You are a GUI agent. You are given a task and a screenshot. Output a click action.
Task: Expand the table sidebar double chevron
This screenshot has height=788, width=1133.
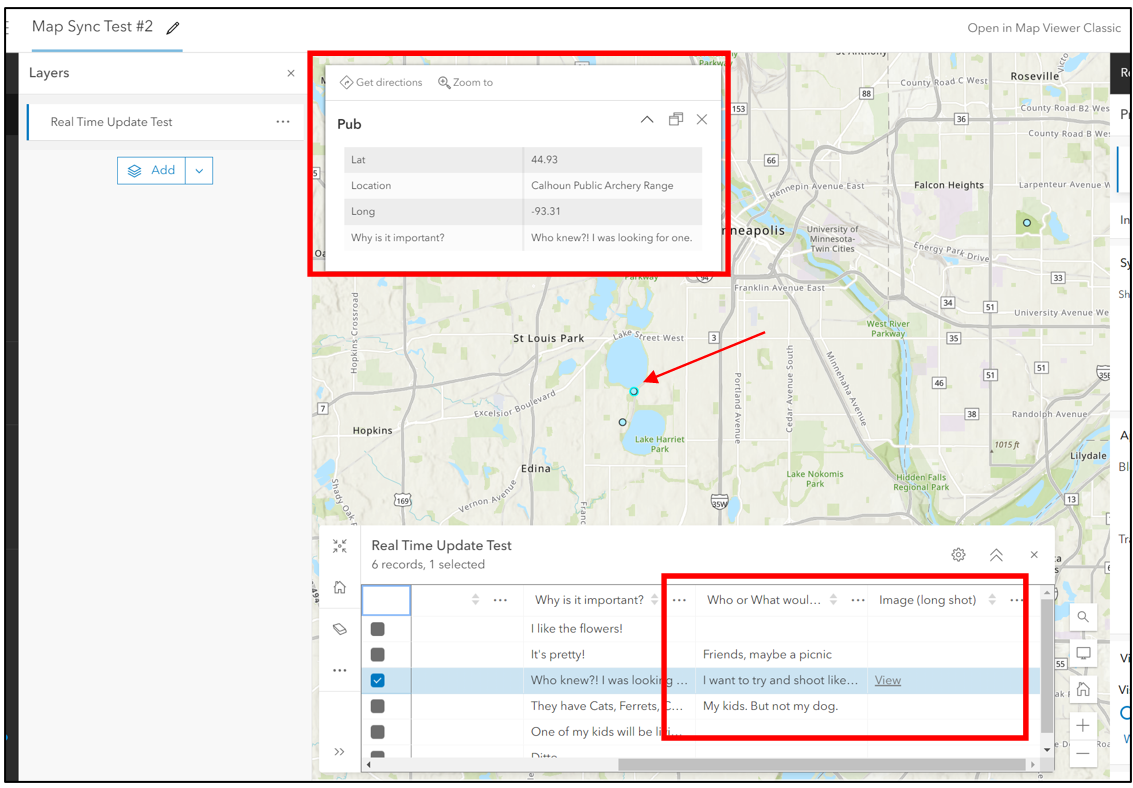coord(339,751)
